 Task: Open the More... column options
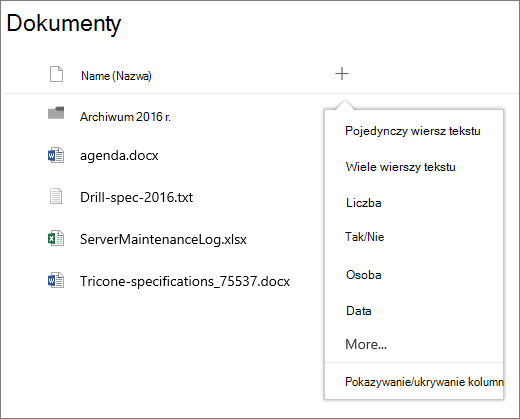coord(366,344)
